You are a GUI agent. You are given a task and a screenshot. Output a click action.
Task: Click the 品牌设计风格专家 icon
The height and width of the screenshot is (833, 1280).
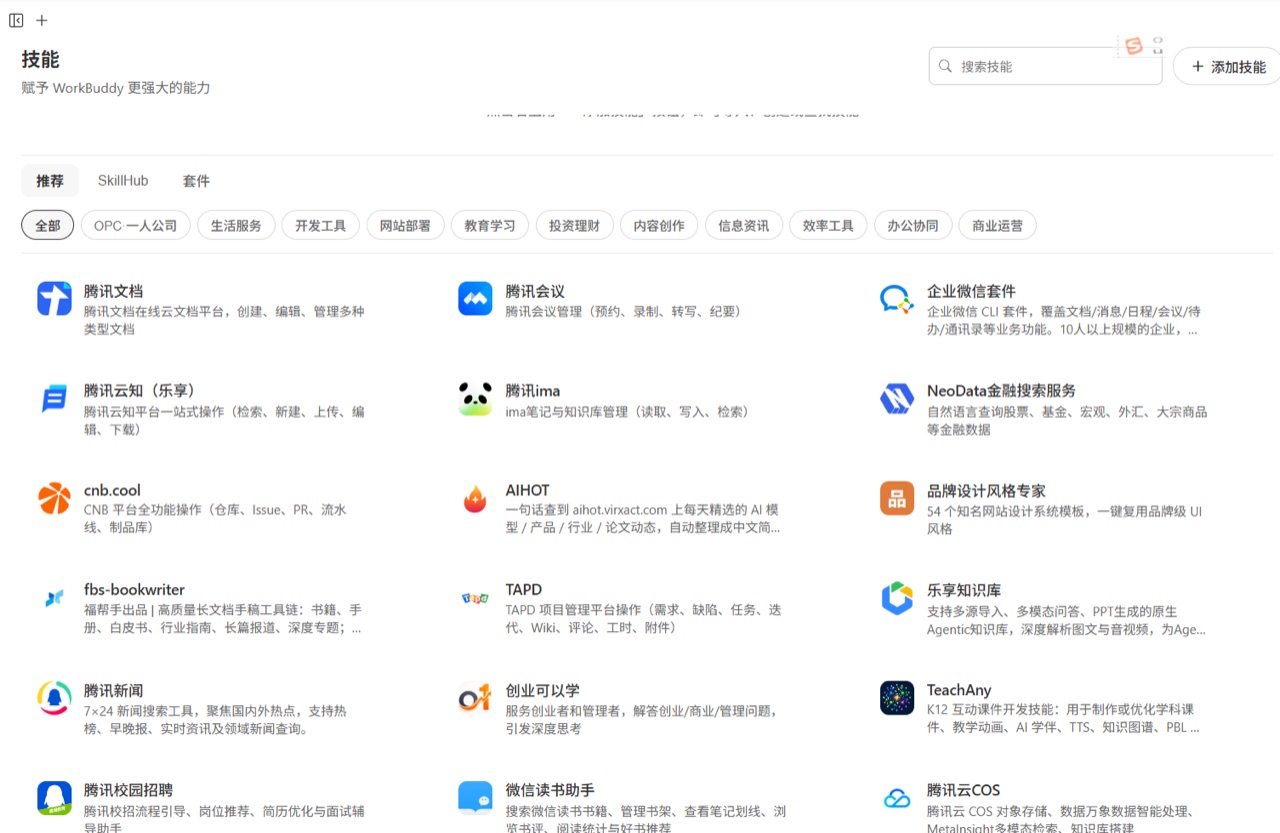tap(897, 498)
